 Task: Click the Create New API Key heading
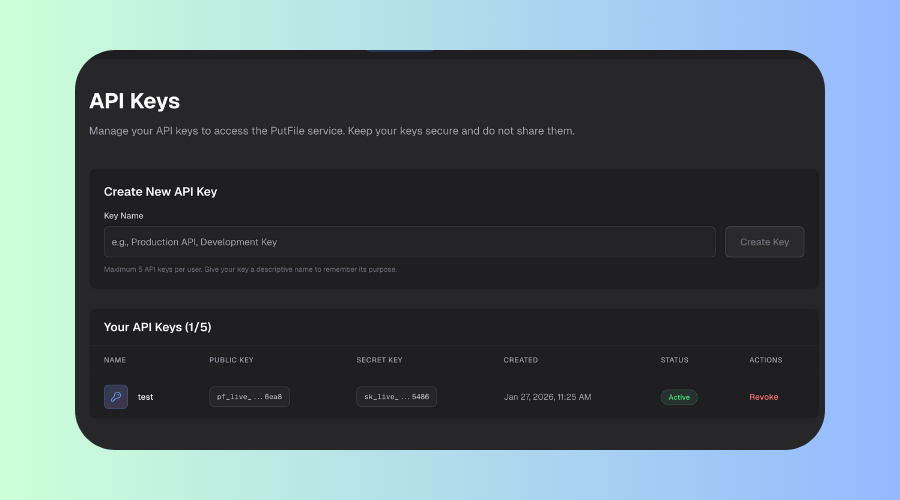pyautogui.click(x=160, y=192)
